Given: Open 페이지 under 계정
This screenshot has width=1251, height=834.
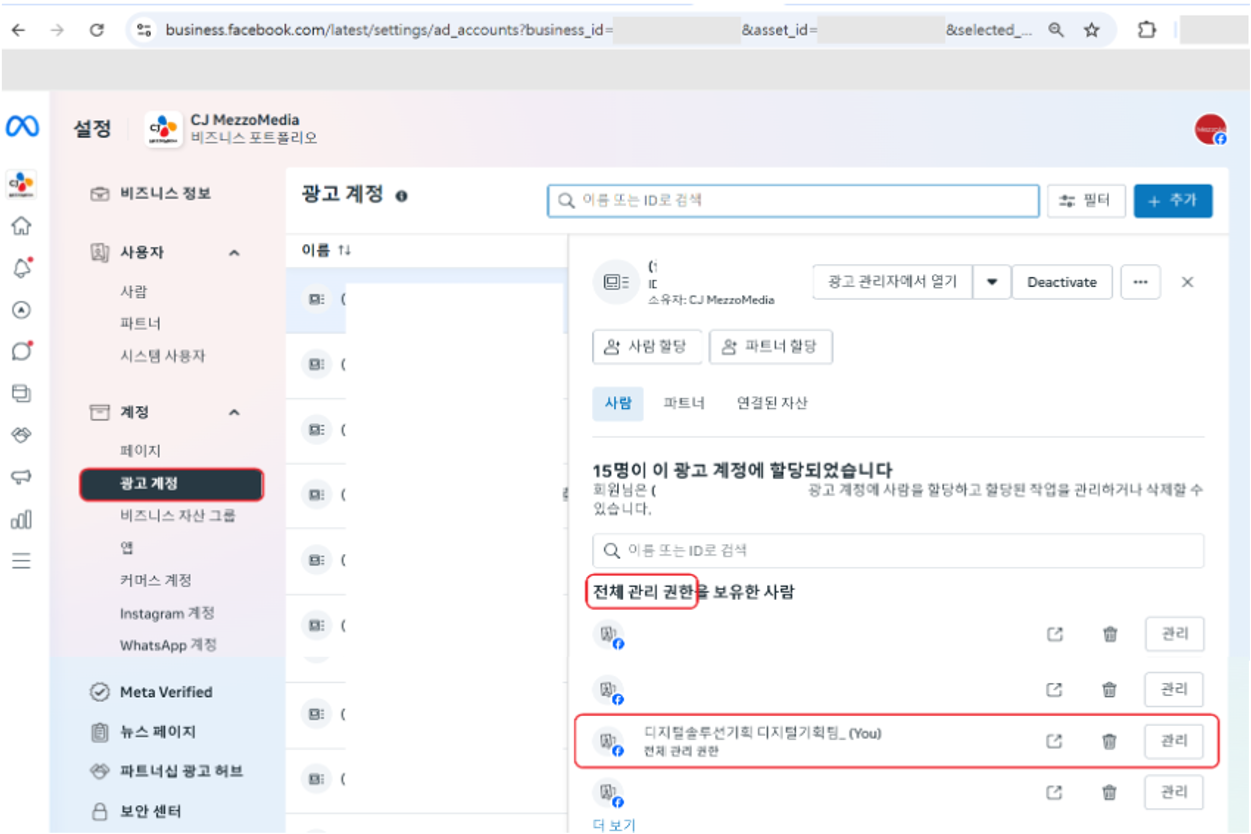Looking at the screenshot, I should point(140,451).
